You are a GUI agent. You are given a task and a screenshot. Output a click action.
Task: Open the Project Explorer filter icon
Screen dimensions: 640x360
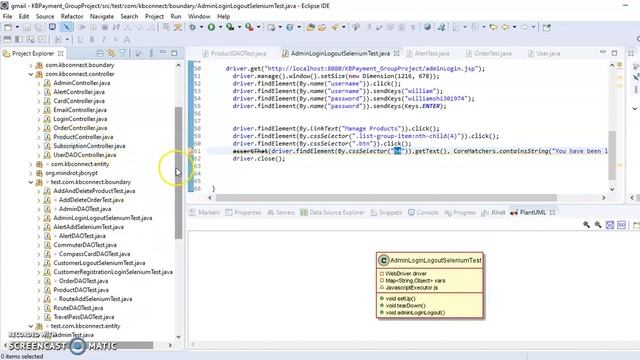pyautogui.click(x=122, y=53)
